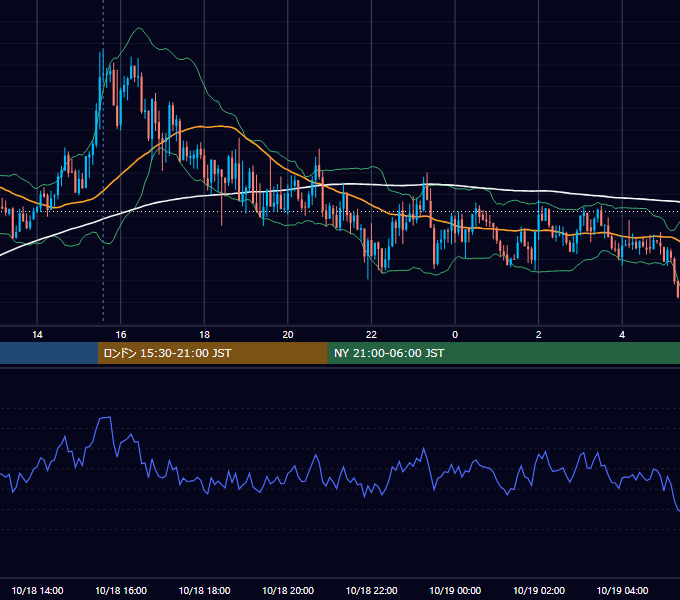Click the hour label 2 on price chart axis
Image resolution: width=680 pixels, height=600 pixels.
click(539, 335)
